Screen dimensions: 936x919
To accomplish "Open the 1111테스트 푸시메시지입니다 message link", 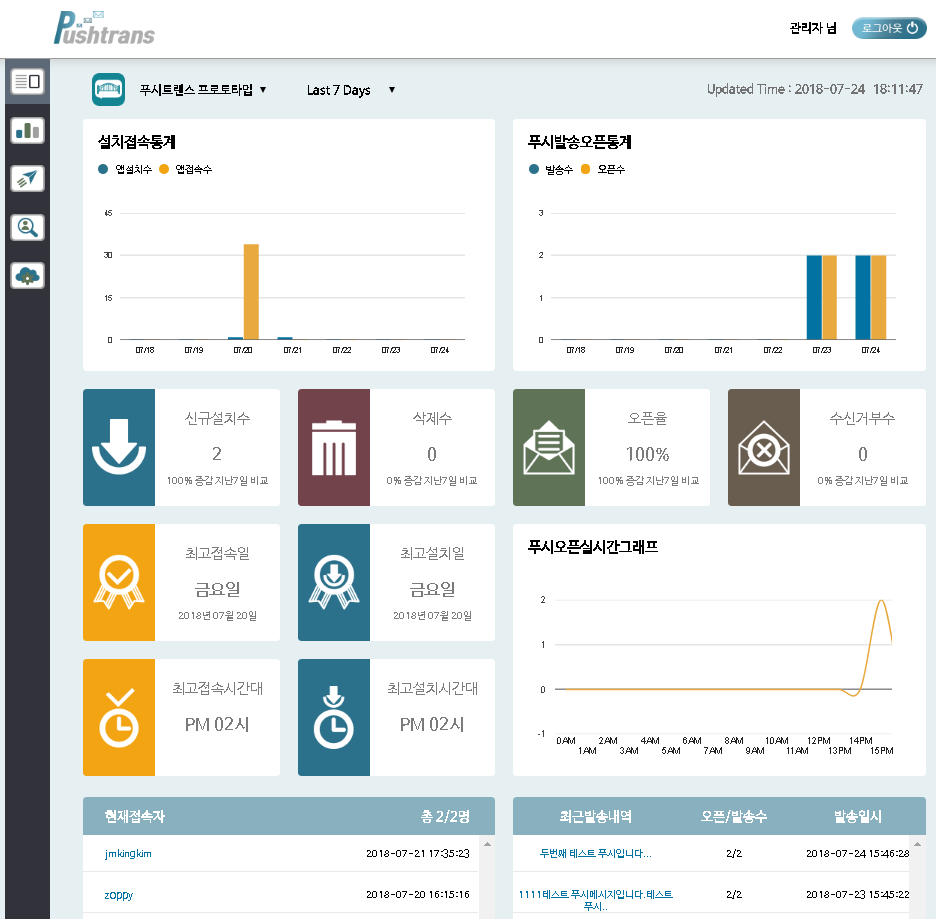I will (595, 900).
